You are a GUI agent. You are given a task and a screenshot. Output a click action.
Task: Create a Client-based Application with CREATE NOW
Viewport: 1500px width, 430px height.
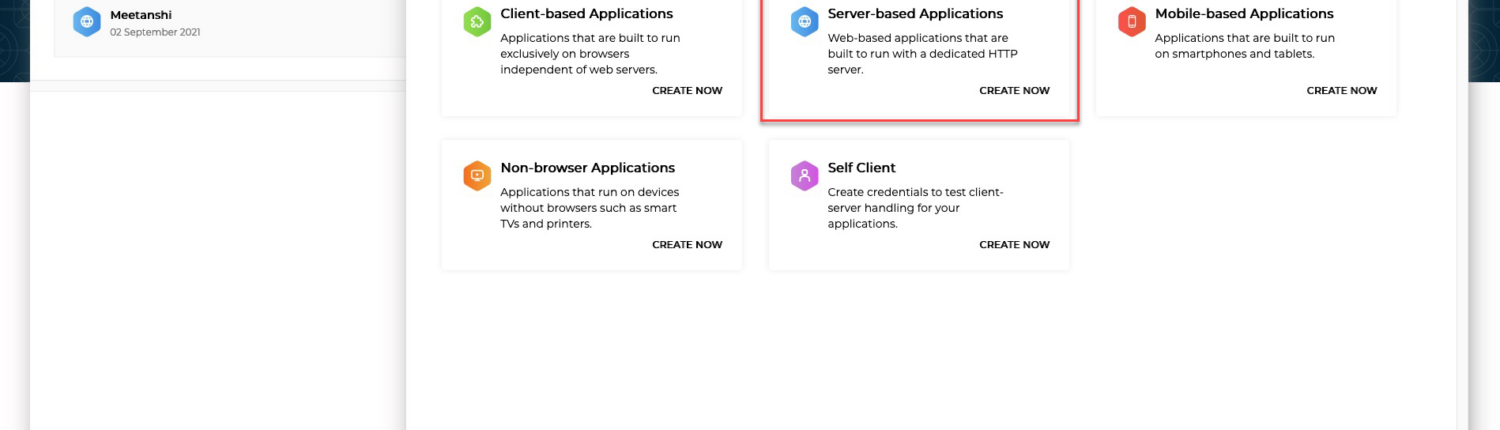pos(687,90)
